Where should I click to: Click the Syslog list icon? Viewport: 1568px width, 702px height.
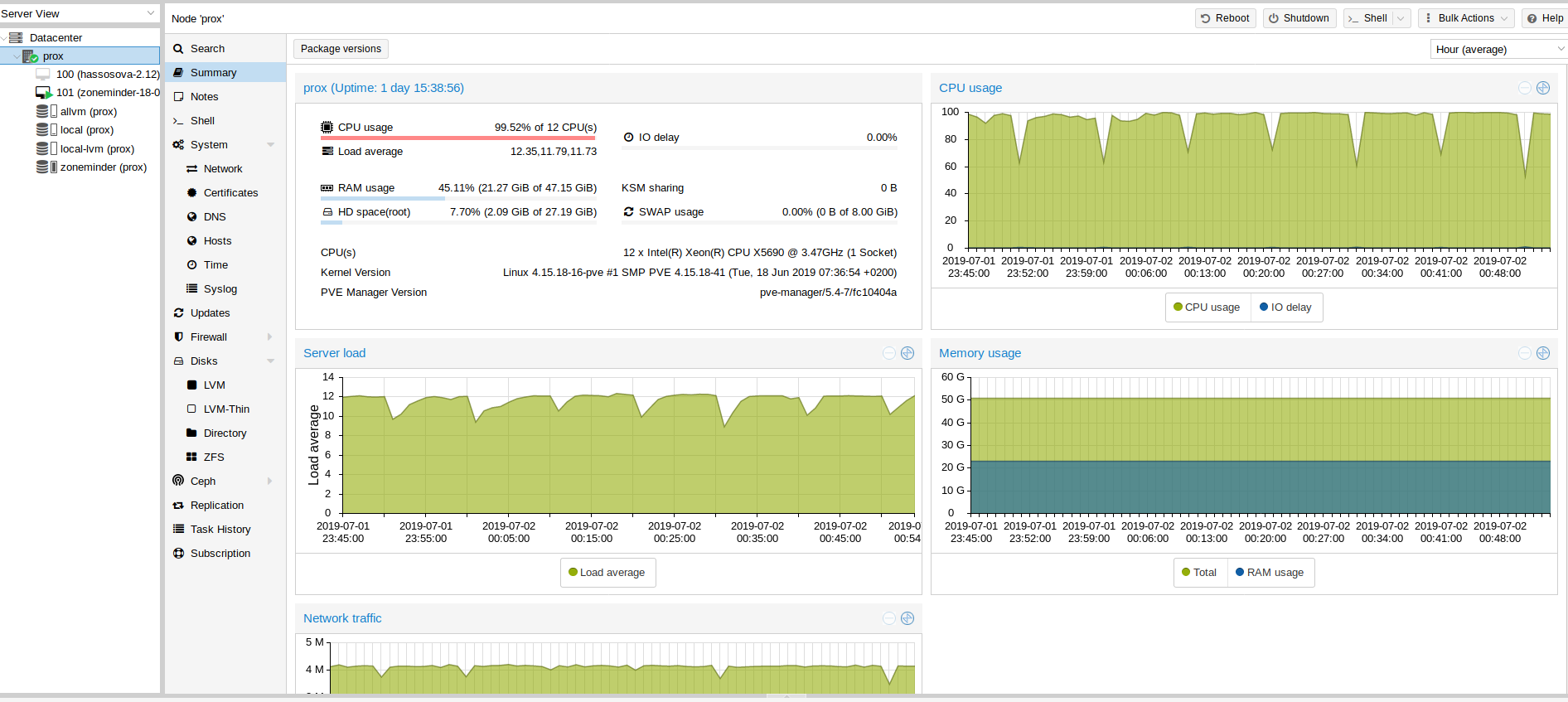[191, 289]
